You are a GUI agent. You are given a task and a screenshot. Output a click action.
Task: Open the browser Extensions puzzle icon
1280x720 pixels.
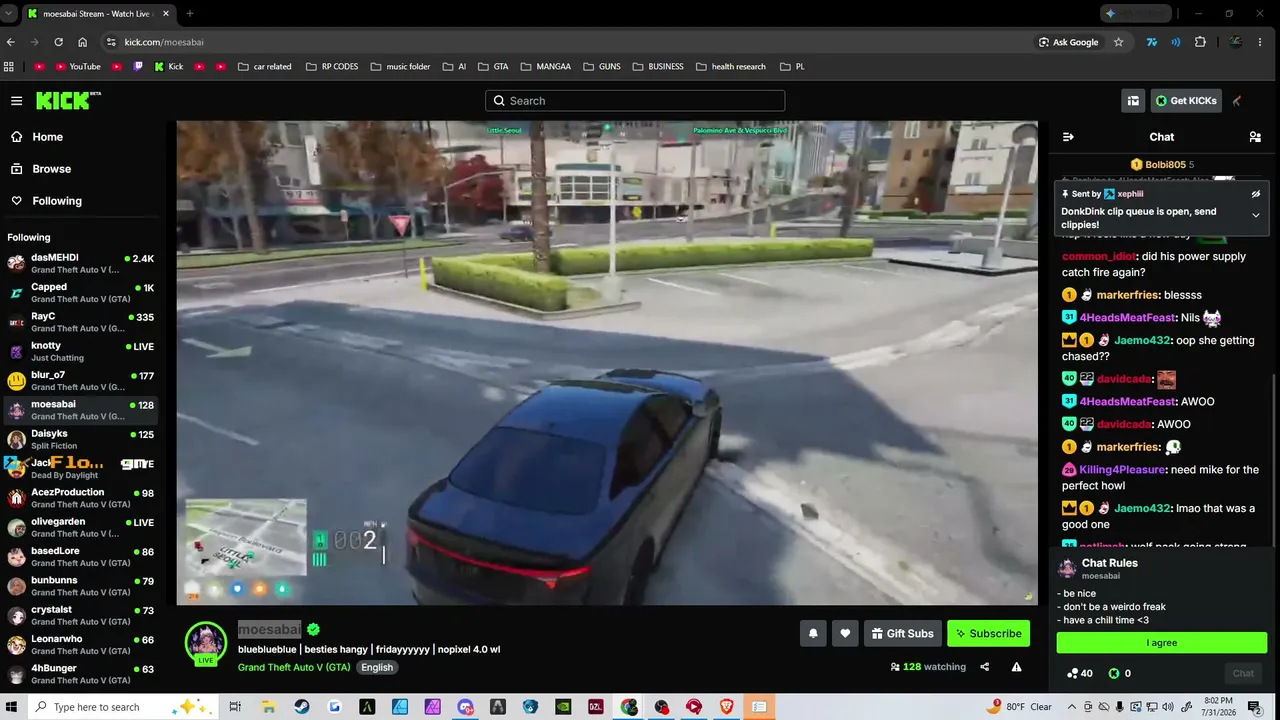(x=1200, y=42)
